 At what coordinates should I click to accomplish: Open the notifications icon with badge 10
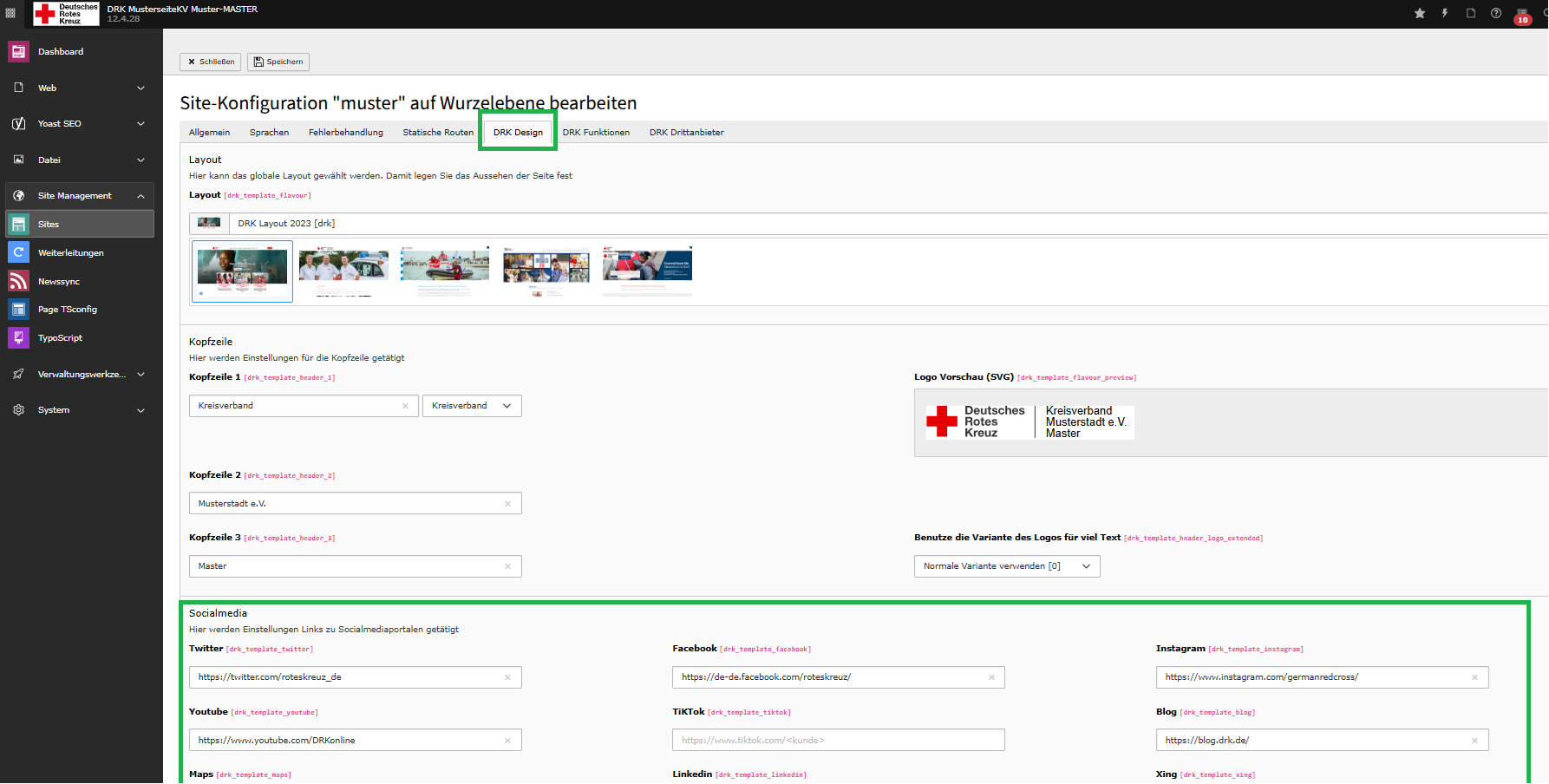pos(1522,15)
